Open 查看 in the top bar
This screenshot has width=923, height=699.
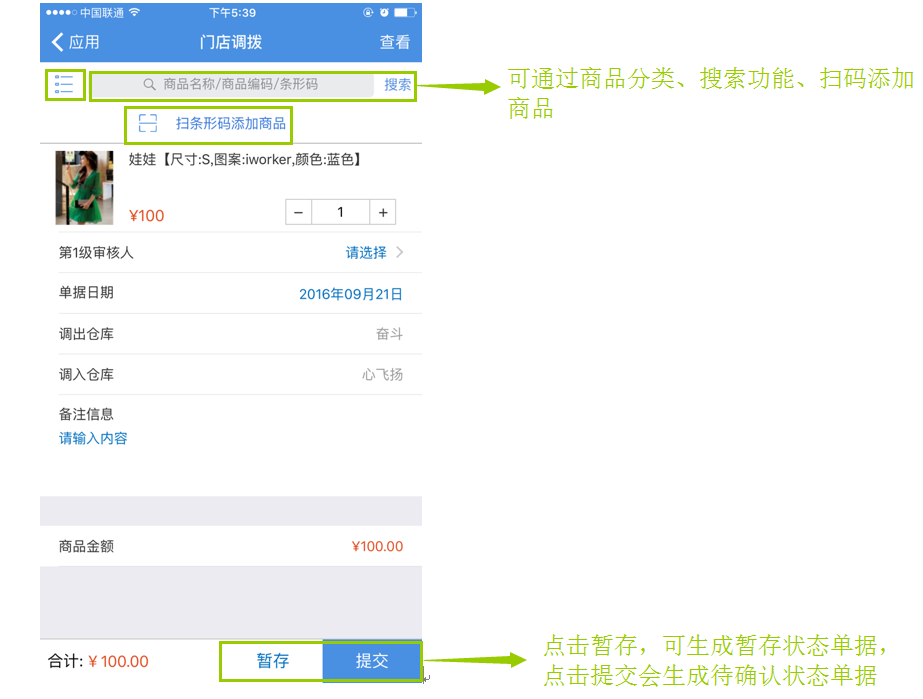point(394,42)
